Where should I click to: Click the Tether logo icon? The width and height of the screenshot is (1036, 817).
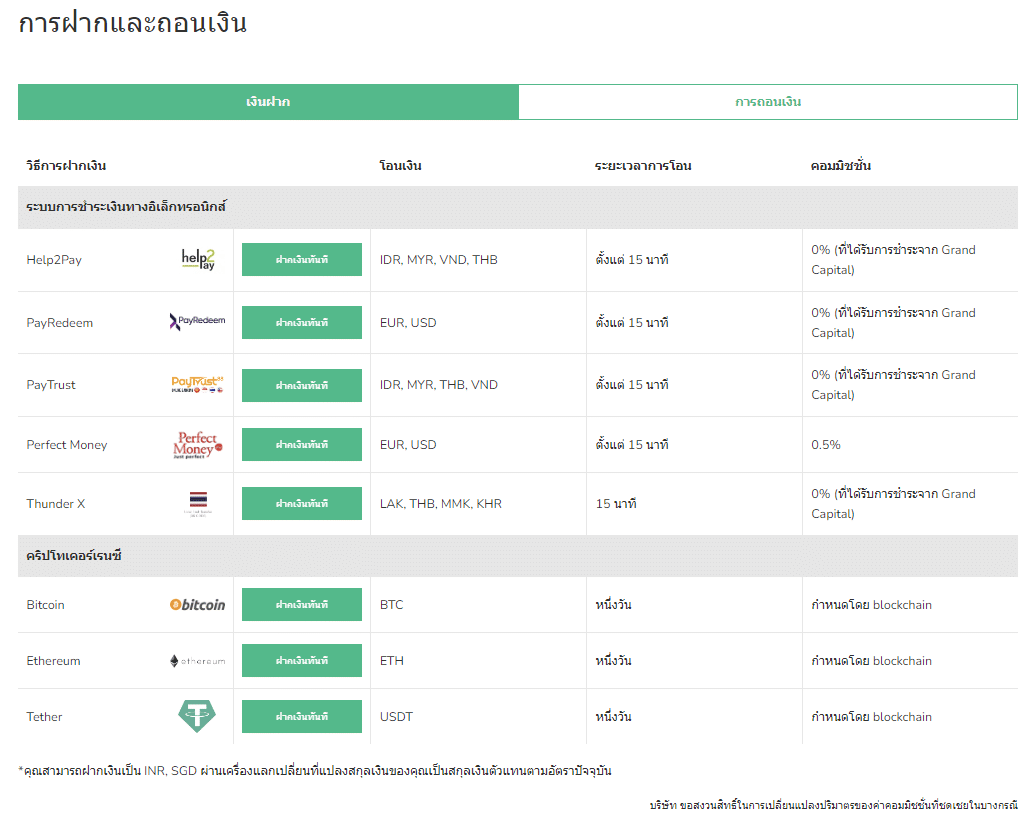point(197,716)
